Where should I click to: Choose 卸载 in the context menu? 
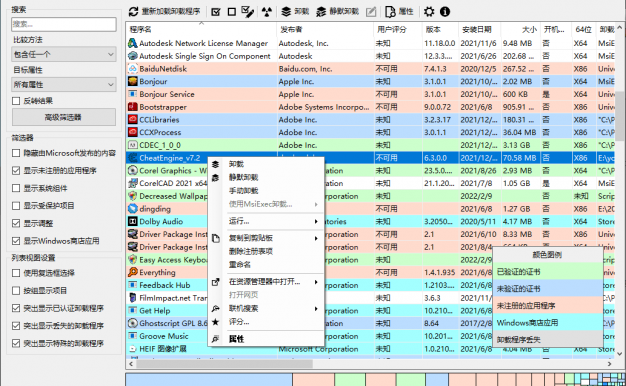point(266,164)
